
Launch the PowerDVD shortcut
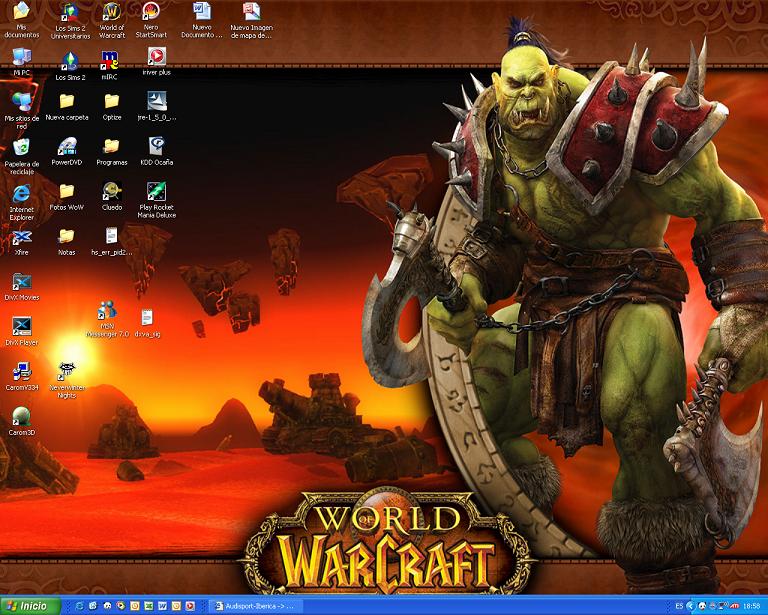pos(67,152)
